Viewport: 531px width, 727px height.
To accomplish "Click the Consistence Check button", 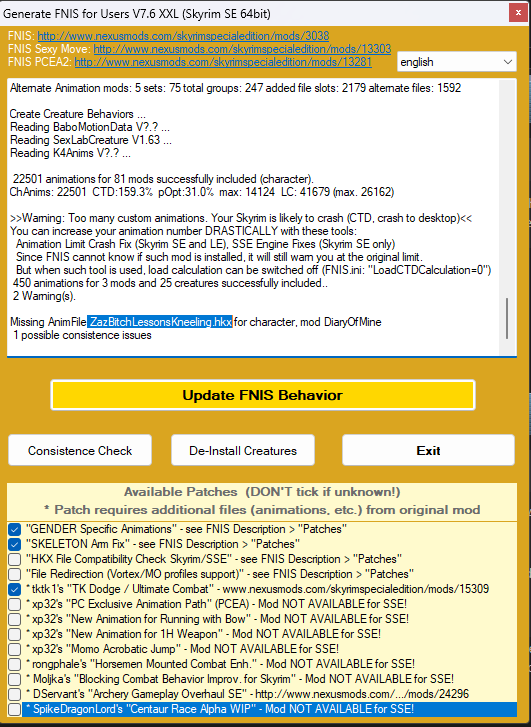I will click(80, 450).
